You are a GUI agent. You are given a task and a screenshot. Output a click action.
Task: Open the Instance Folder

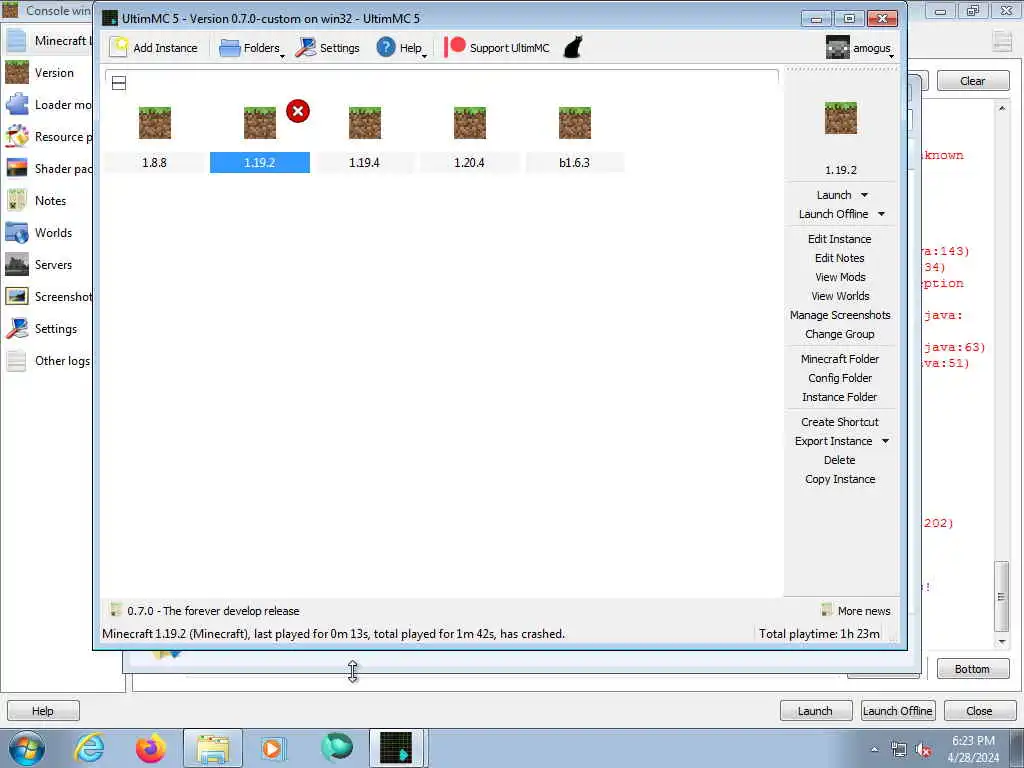click(840, 396)
